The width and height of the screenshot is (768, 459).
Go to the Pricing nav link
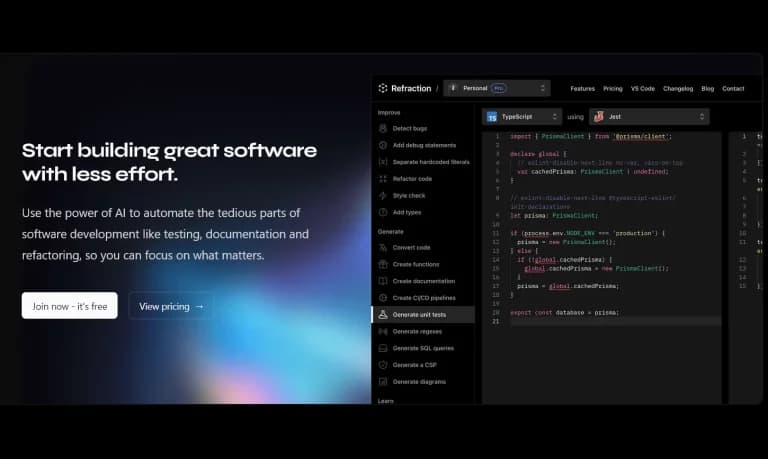[613, 89]
